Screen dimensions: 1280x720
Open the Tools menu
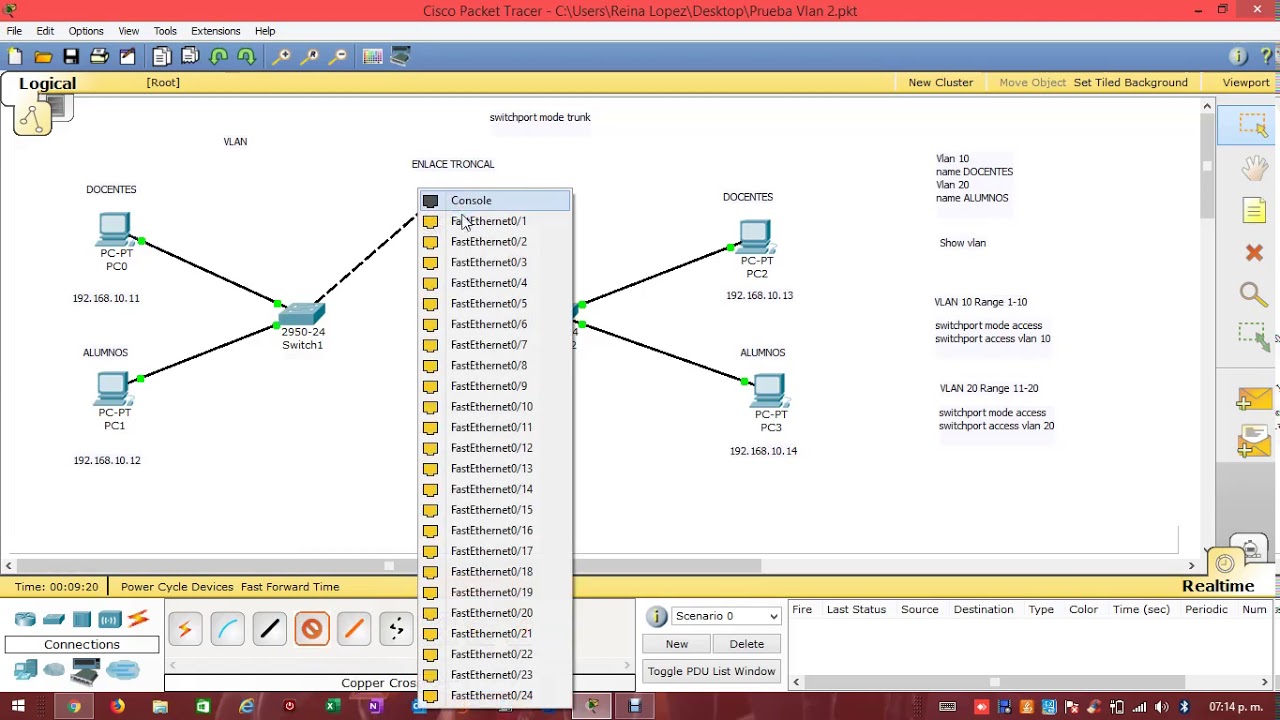[x=165, y=31]
